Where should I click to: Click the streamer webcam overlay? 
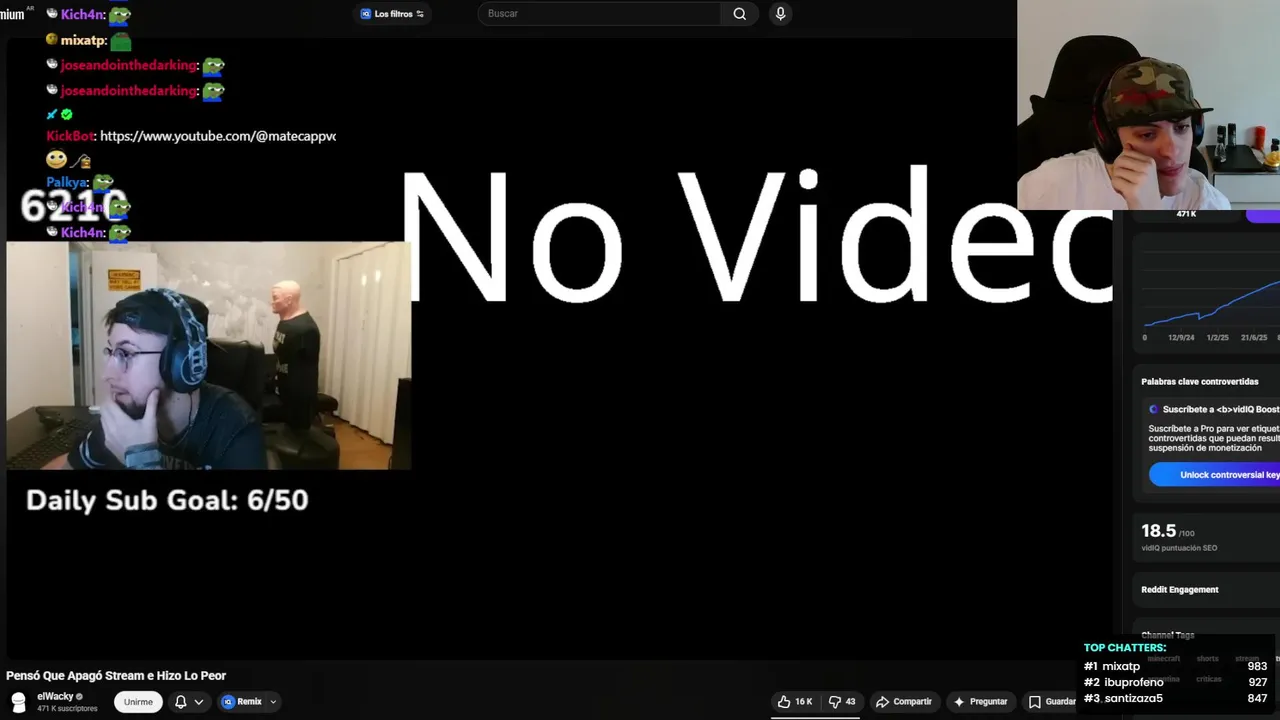[x=1148, y=105]
